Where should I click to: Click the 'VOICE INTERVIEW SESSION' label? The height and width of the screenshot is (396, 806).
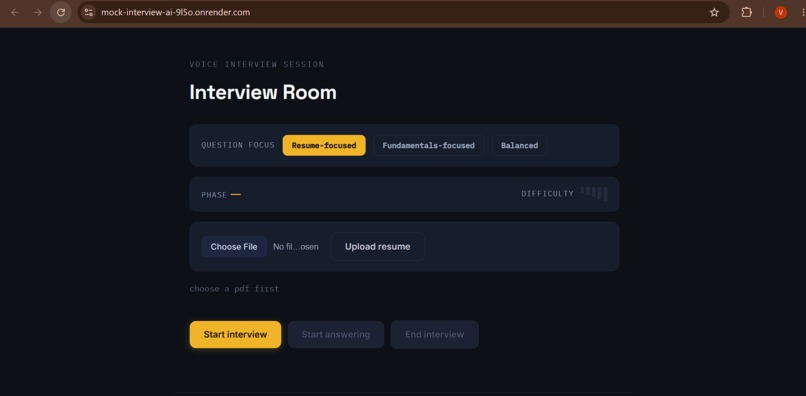[x=257, y=64]
